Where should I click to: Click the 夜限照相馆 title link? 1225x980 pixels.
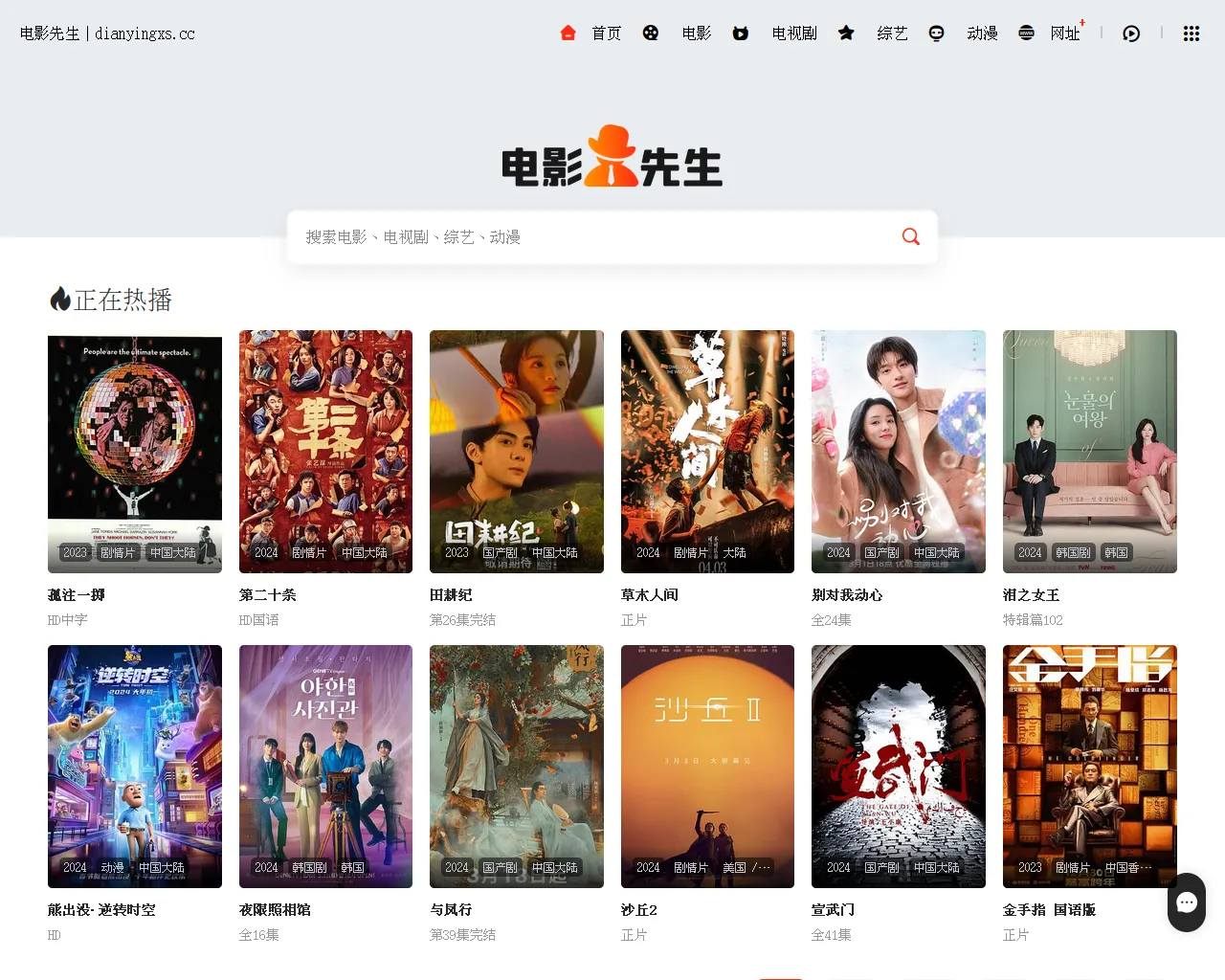coord(276,909)
